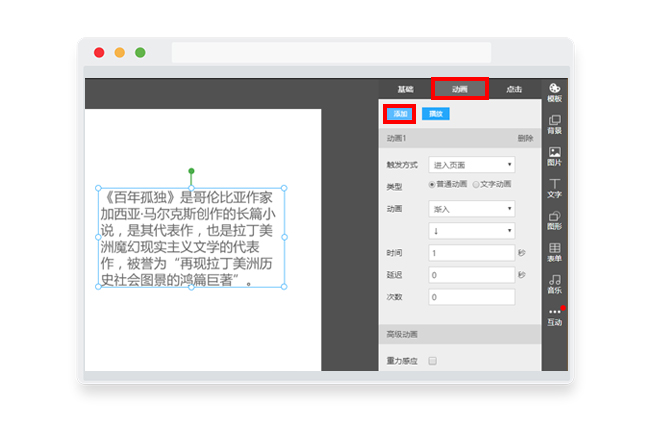Open the direction dropdown showing ↓ arrow
Screen dimensions: 660x430
(471, 231)
